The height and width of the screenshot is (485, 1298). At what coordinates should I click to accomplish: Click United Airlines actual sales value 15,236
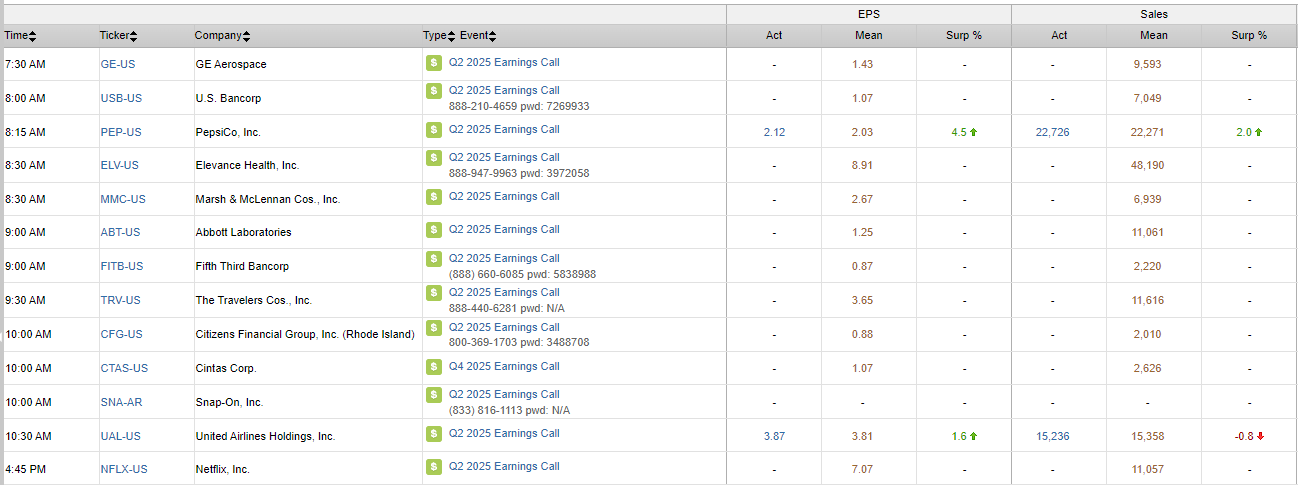click(1054, 437)
